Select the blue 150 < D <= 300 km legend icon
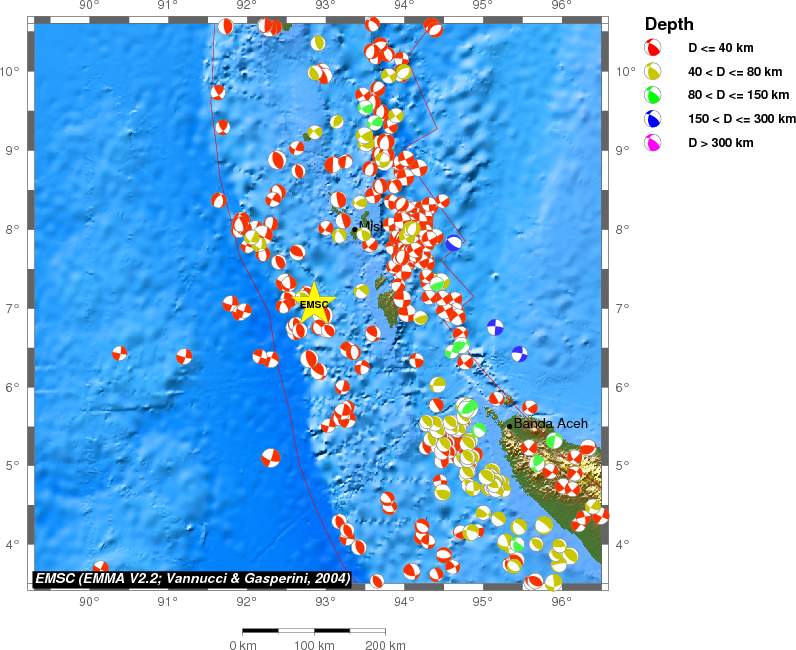796x650 pixels. pyautogui.click(x=653, y=119)
